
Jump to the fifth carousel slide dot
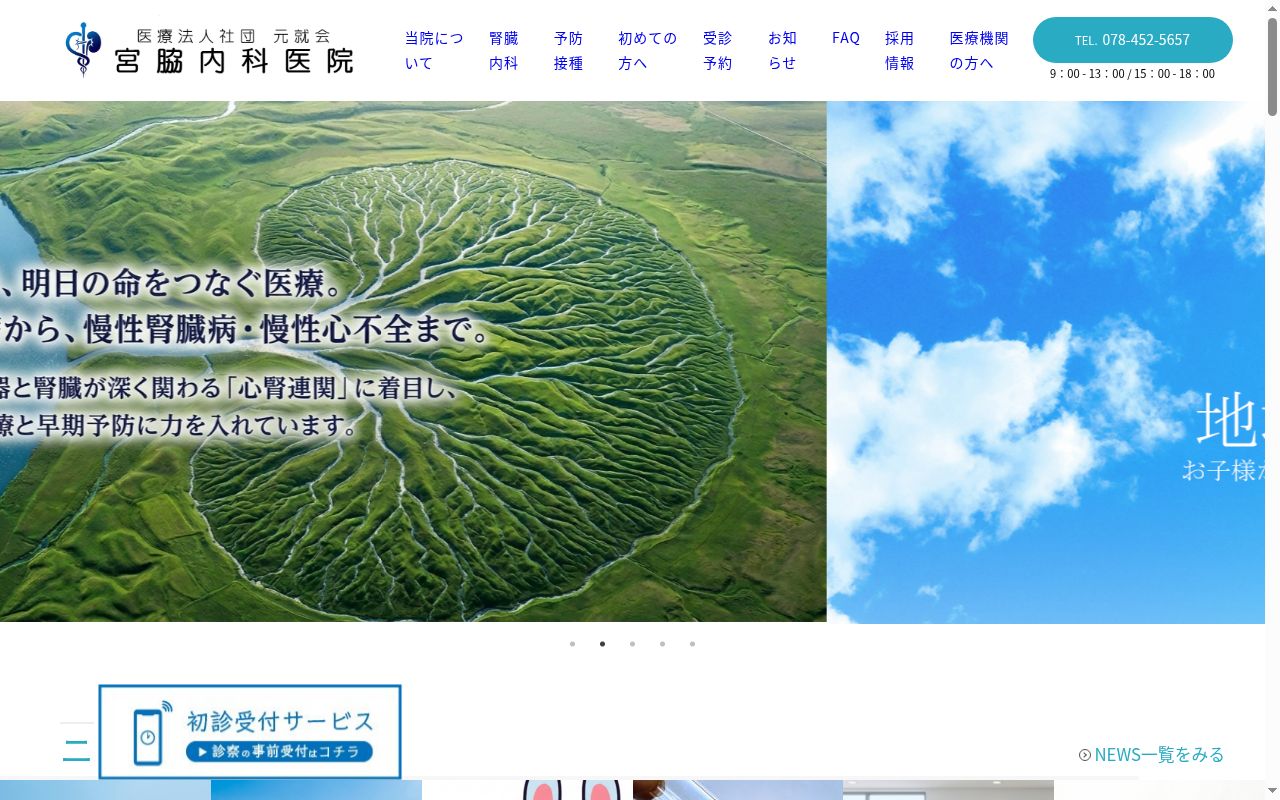pyautogui.click(x=692, y=644)
